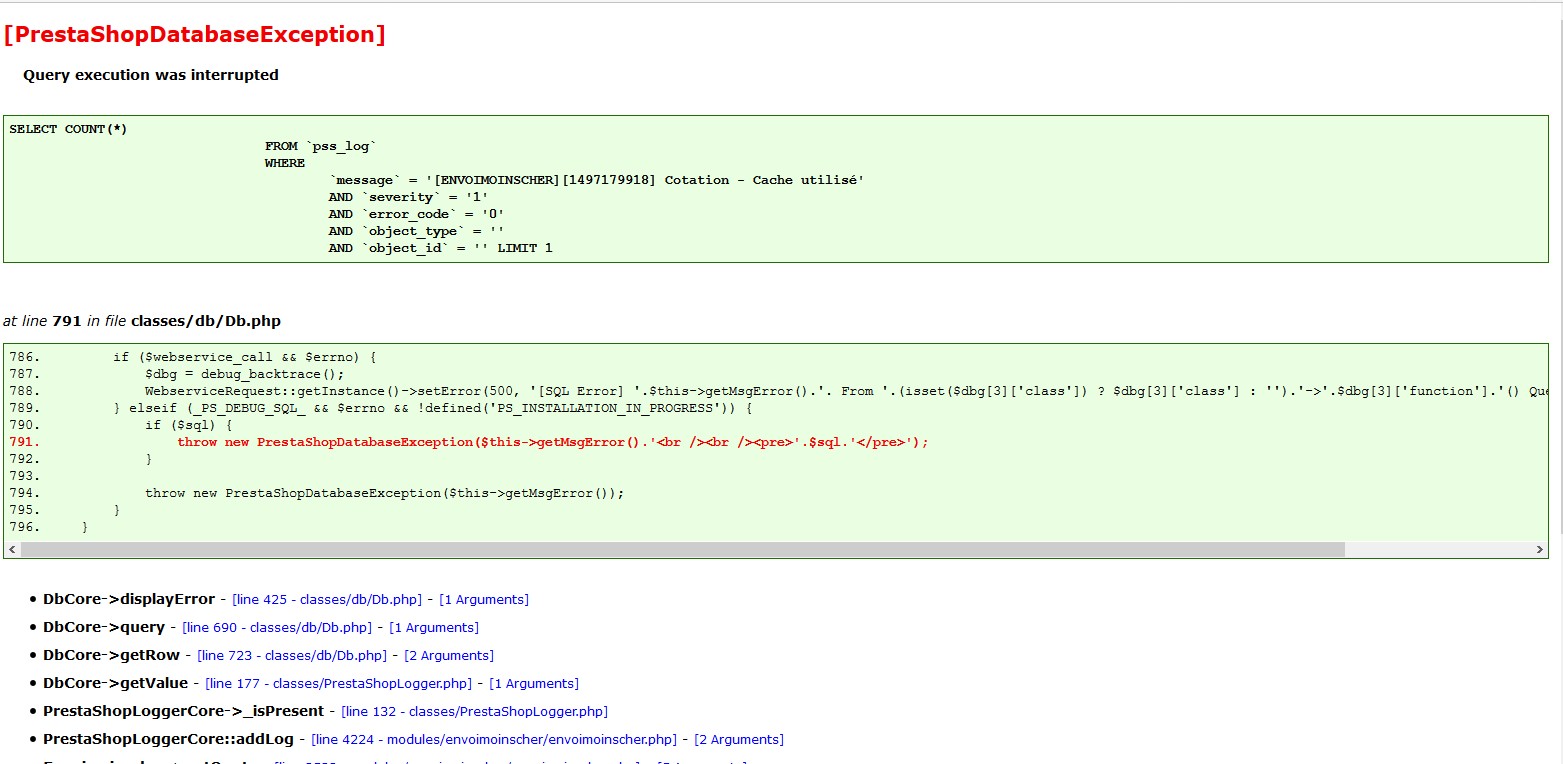Image resolution: width=1563 pixels, height=764 pixels.
Task: Click the "SELECT COUNT(*)" query line
Action: click(68, 129)
